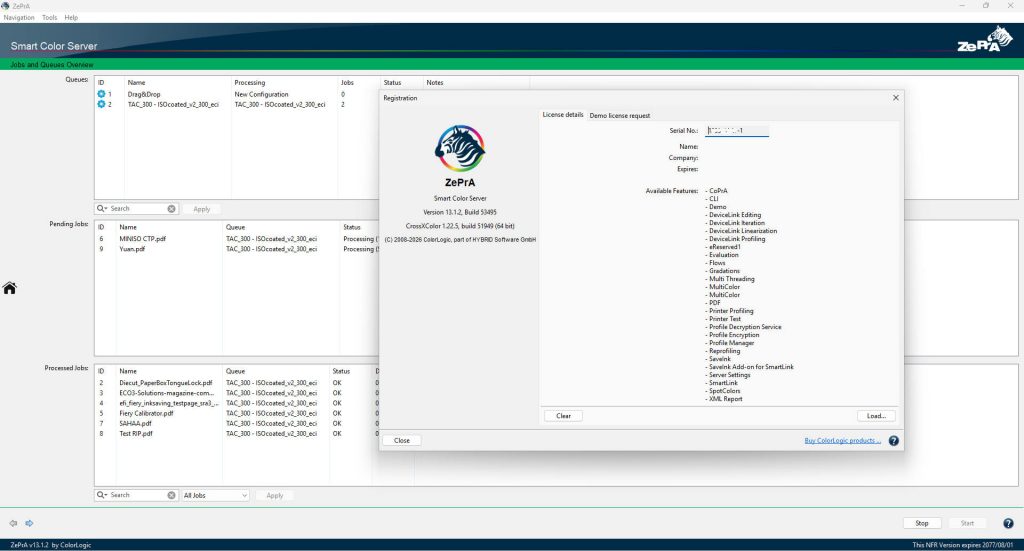Go to the Home screen icon
Screen dimensions: 1024x551
(x=9, y=288)
